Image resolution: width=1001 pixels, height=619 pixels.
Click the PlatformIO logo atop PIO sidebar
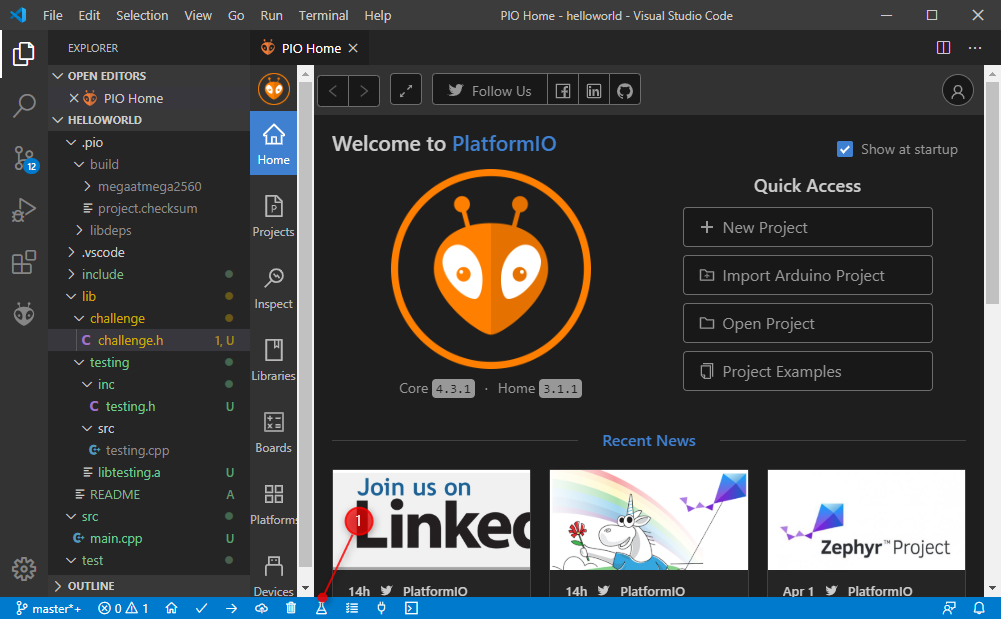274,89
